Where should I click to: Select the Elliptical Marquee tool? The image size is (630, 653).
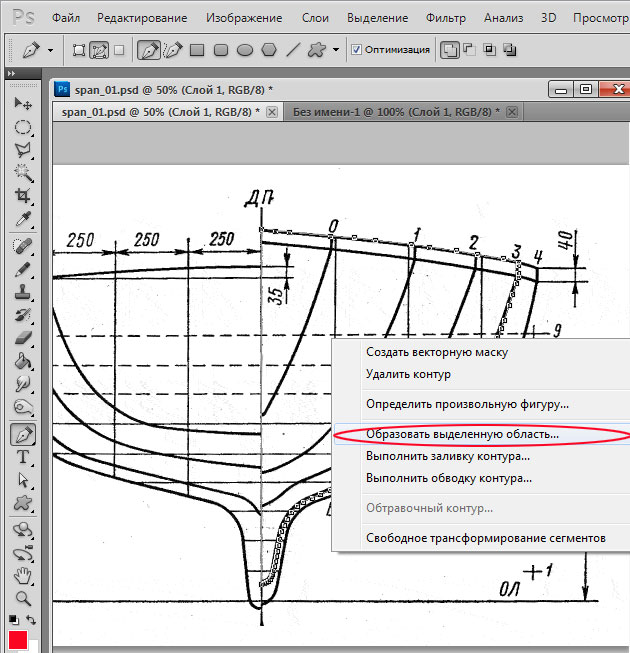[22, 127]
